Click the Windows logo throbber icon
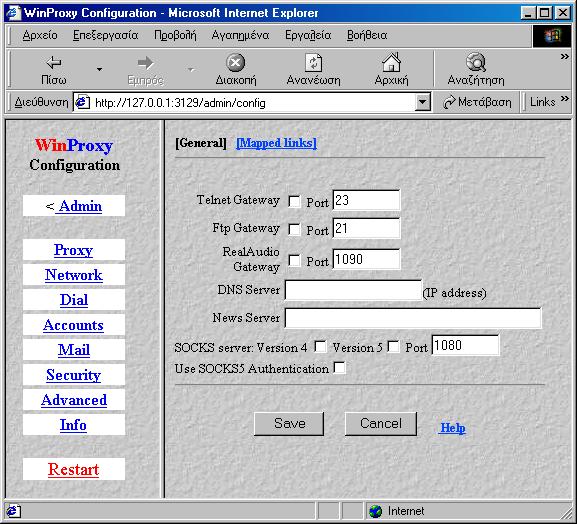 552,36
